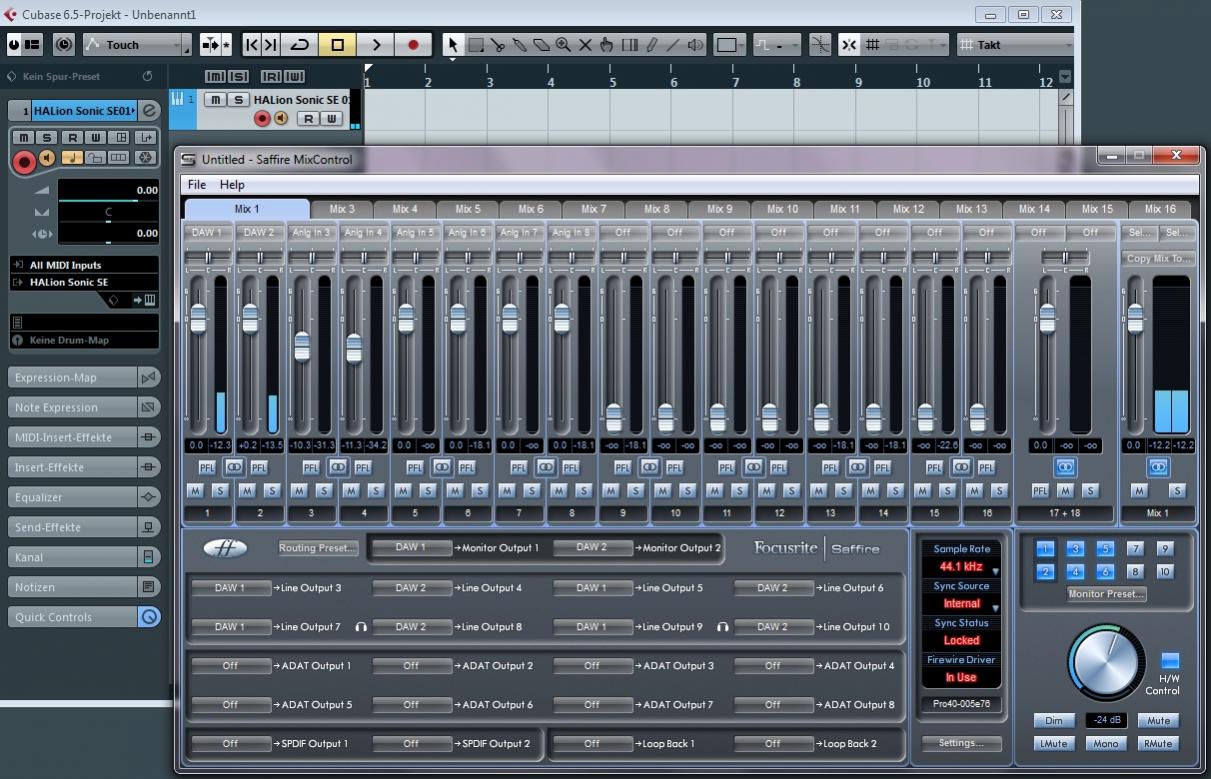Choose the Draw pencil tool in Cubase
The height and width of the screenshot is (779, 1211).
(651, 45)
